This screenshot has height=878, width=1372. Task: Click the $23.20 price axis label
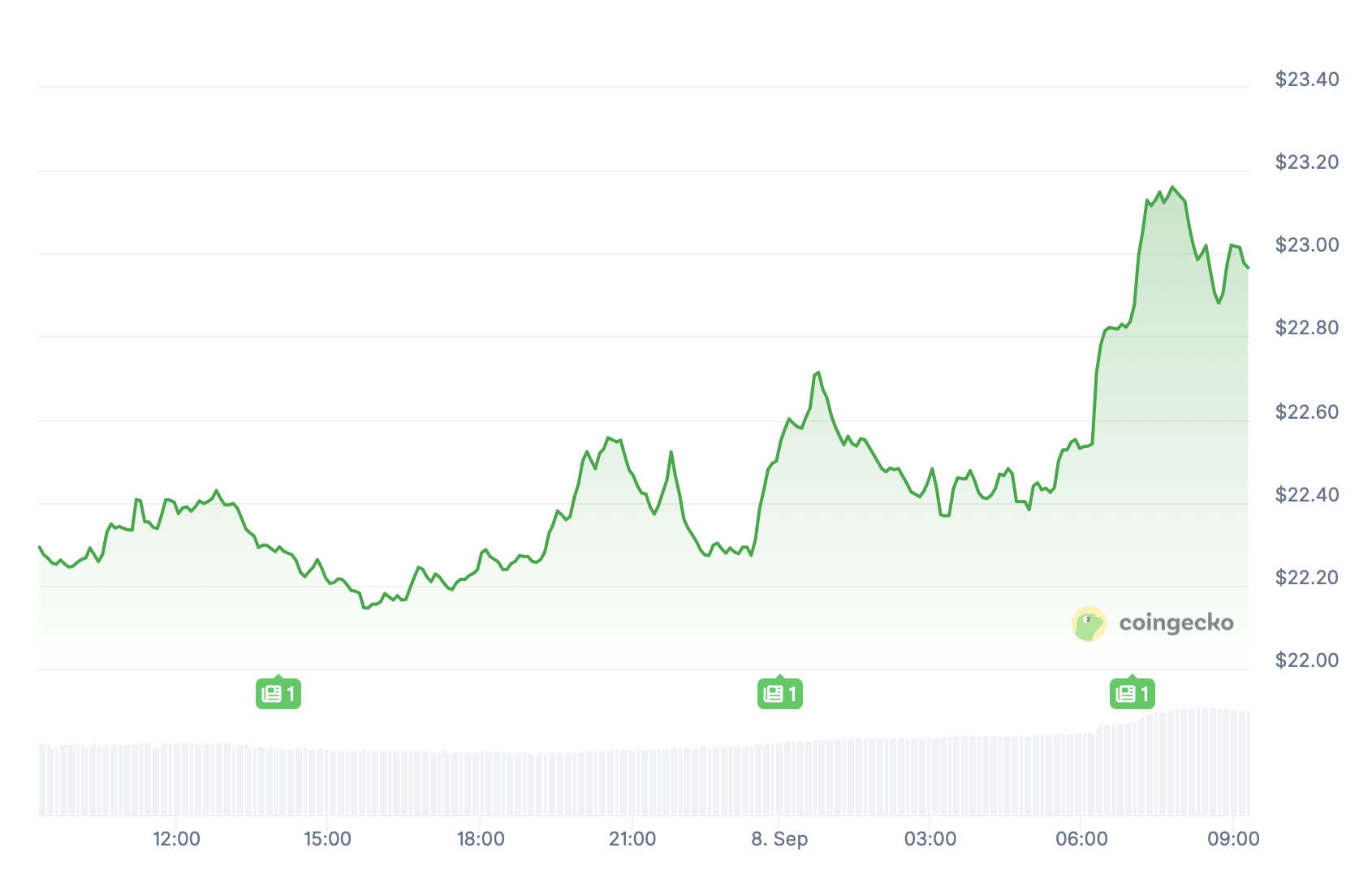point(1307,162)
